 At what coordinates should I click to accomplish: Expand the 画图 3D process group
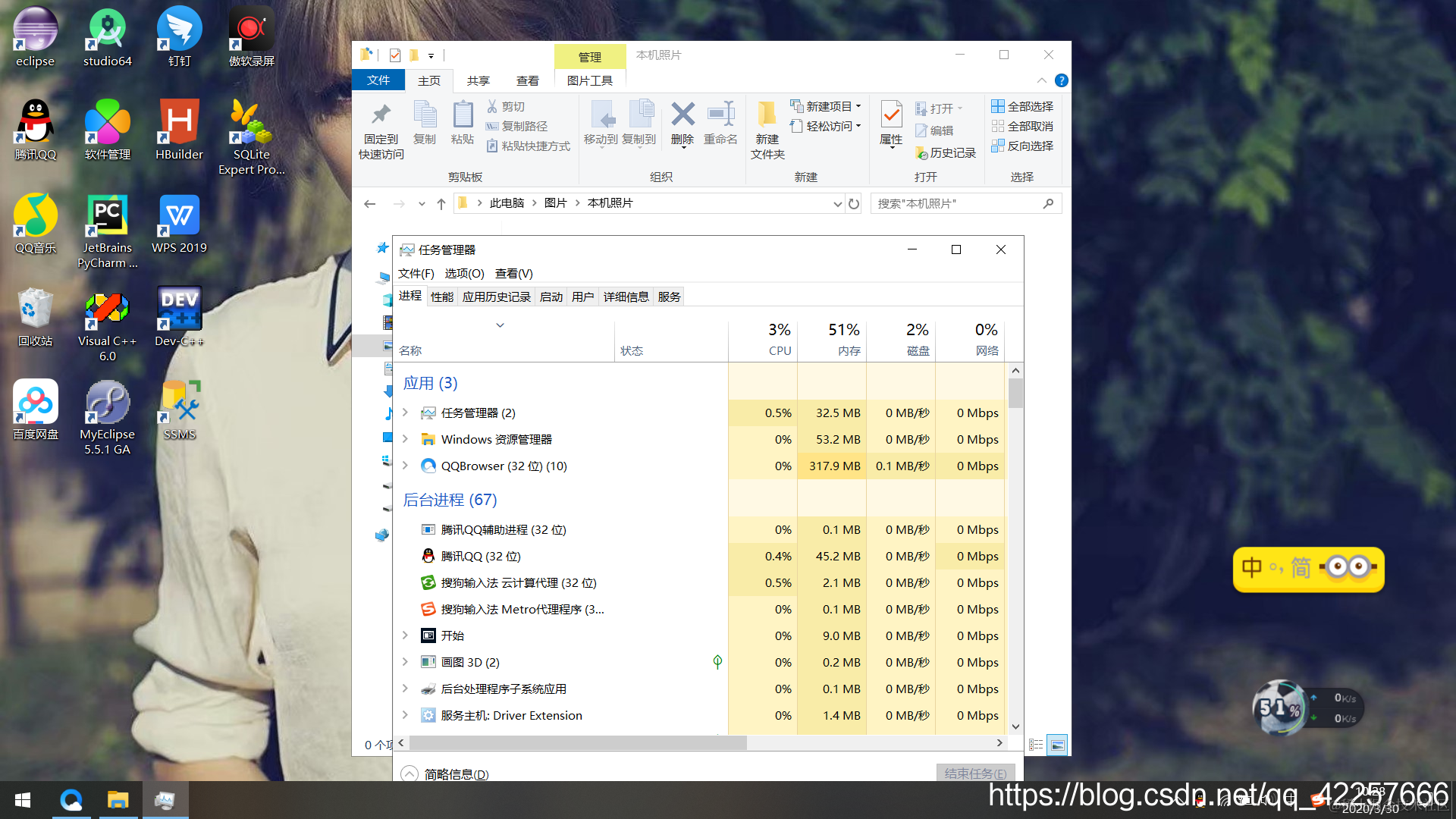click(x=404, y=661)
